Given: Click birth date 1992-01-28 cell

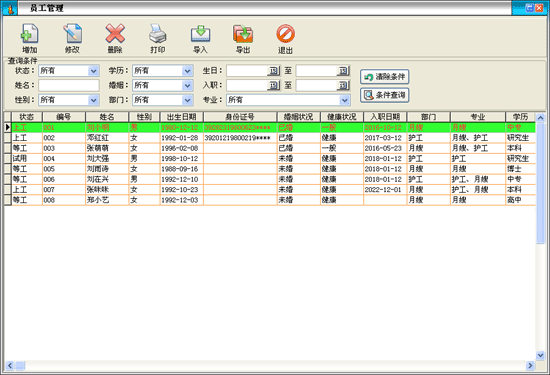Looking at the screenshot, I should (181, 138).
